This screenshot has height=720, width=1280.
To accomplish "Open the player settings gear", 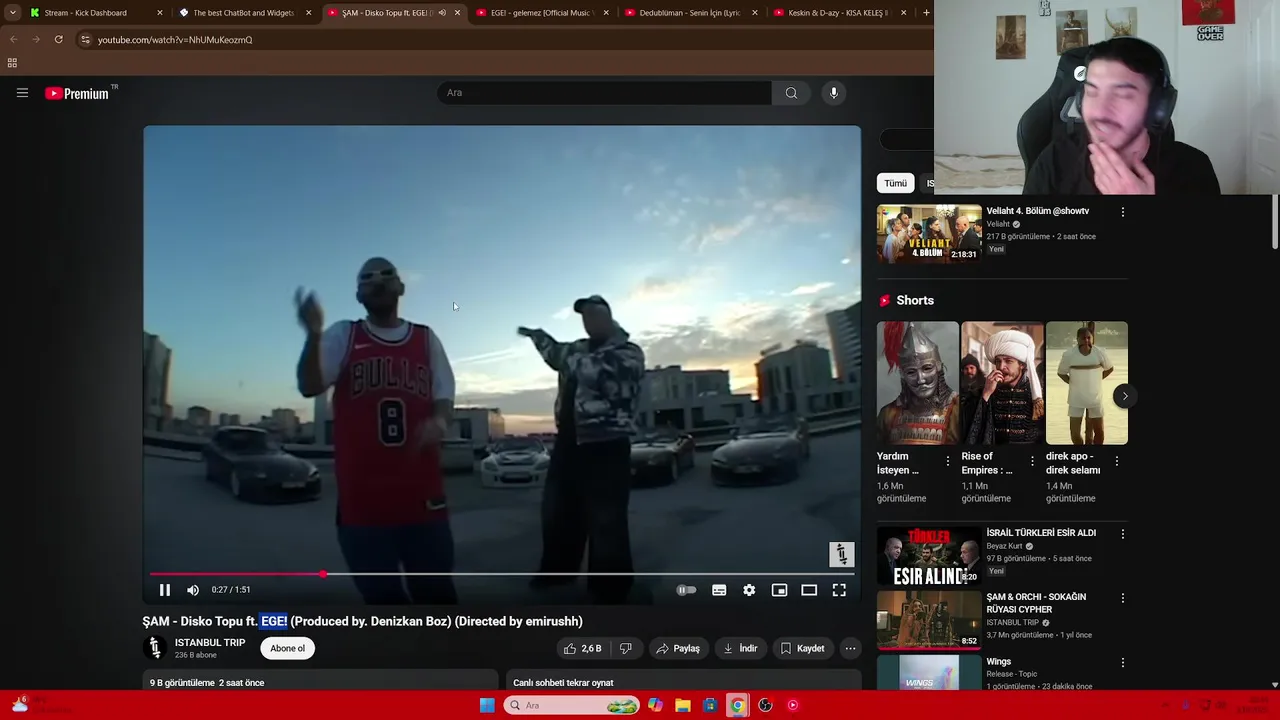I will click(749, 590).
